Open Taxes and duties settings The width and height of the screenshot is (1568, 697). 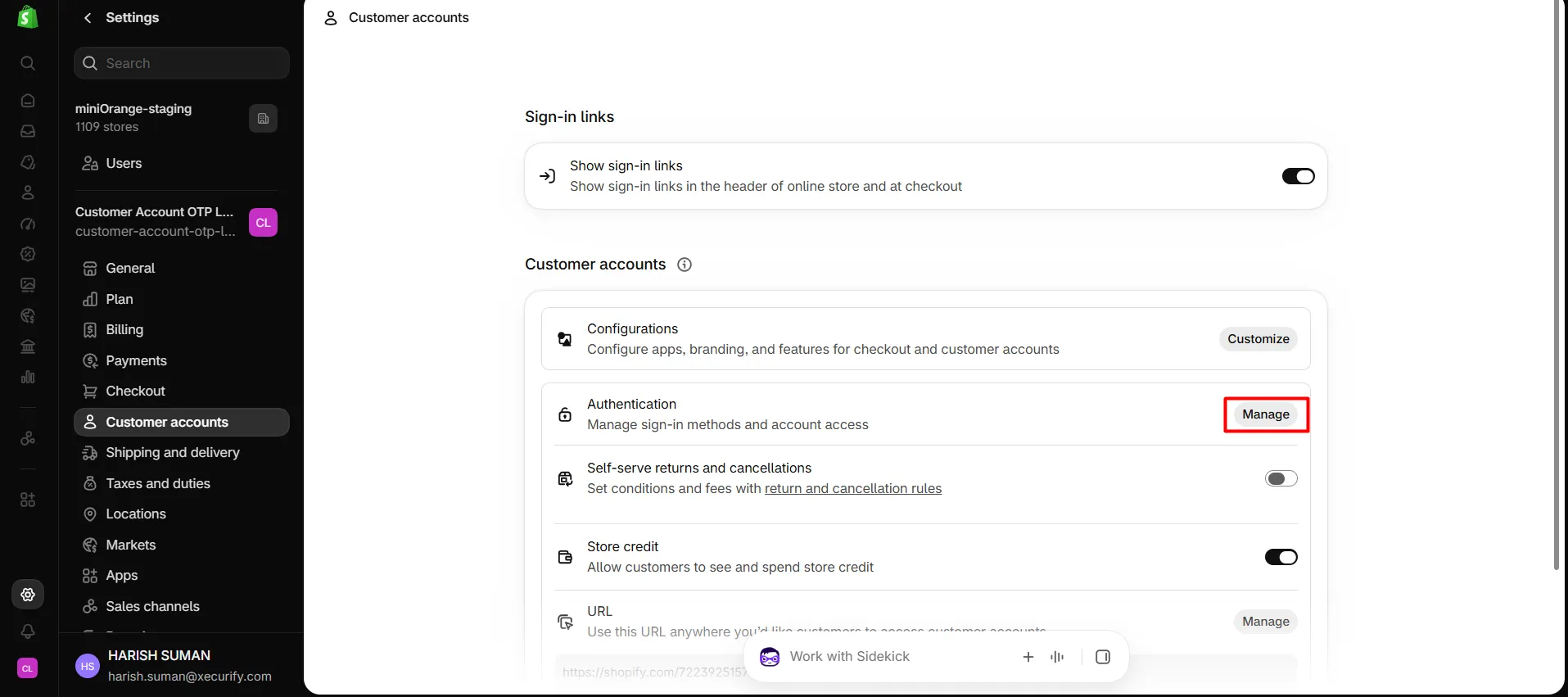181,483
